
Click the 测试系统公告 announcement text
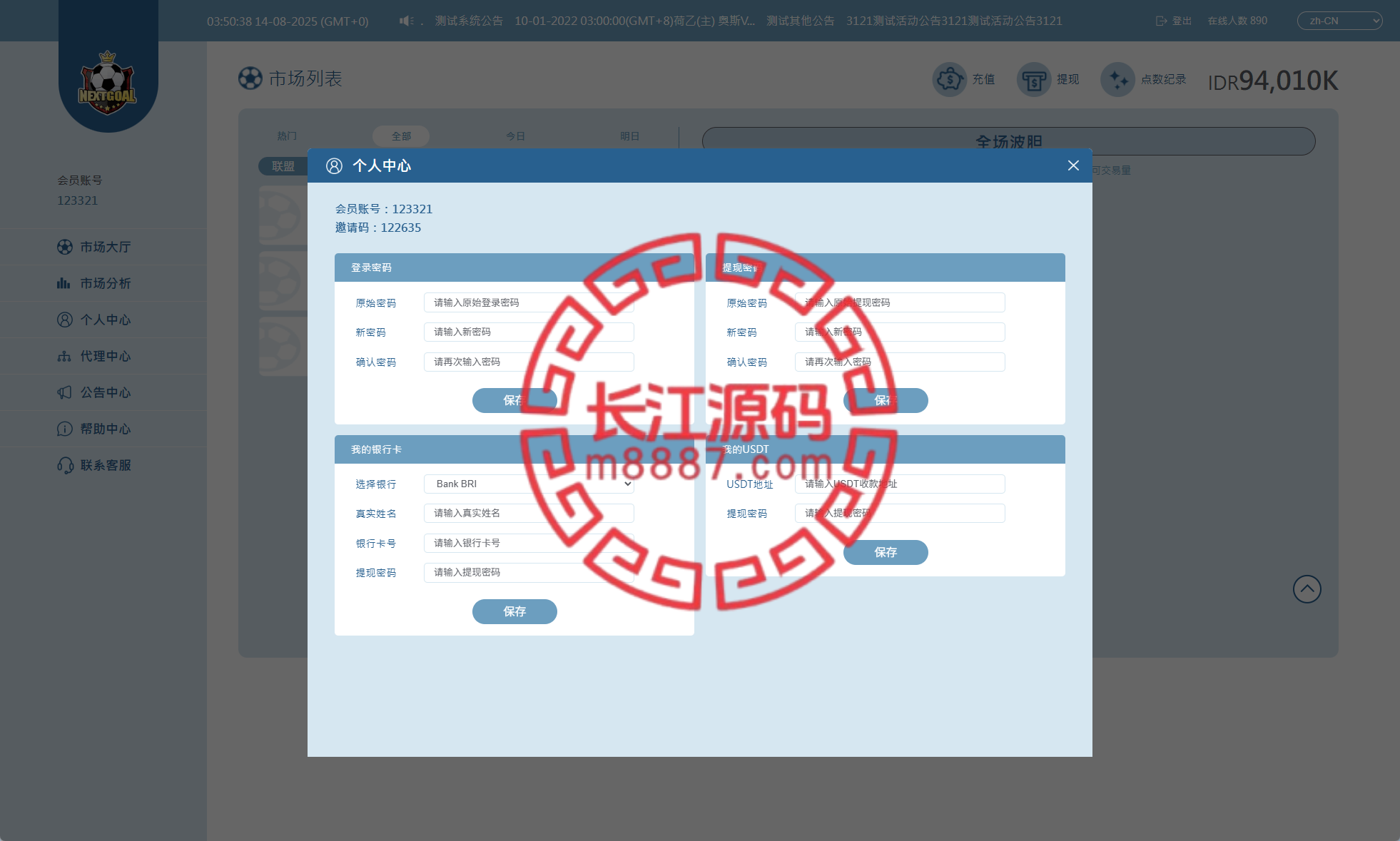point(469,21)
